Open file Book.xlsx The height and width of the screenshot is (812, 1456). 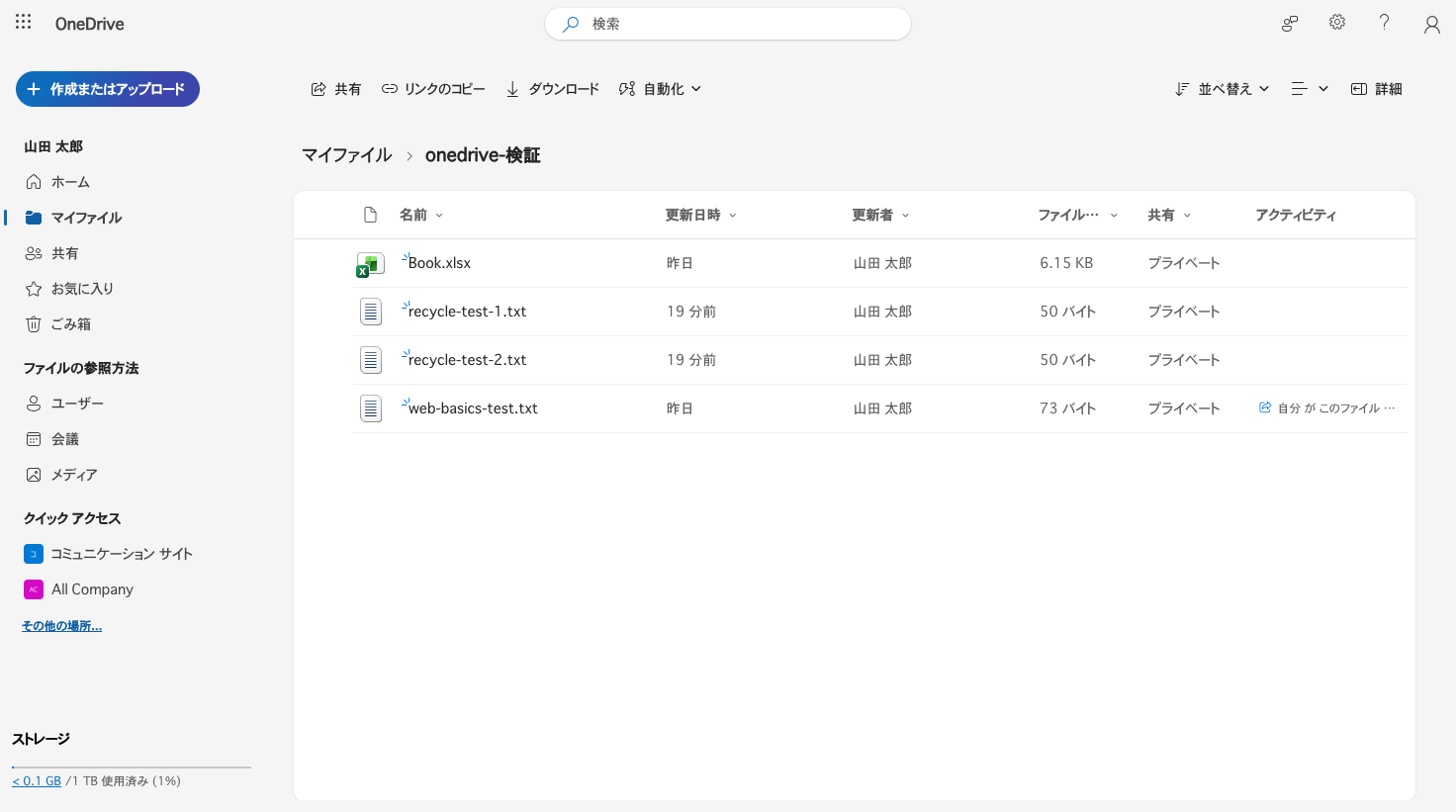(439, 263)
